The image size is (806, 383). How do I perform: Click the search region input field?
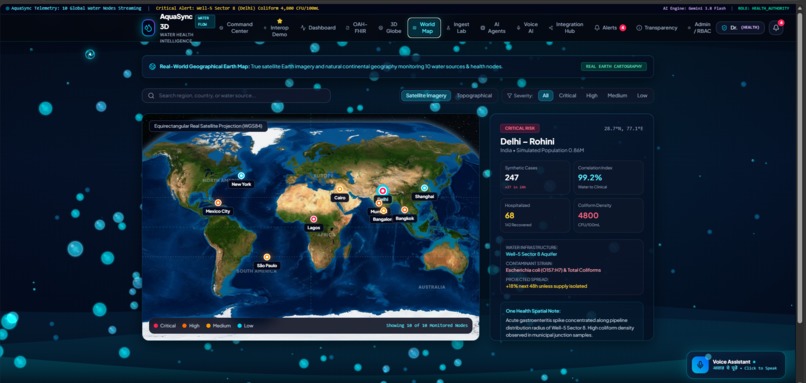(236, 96)
